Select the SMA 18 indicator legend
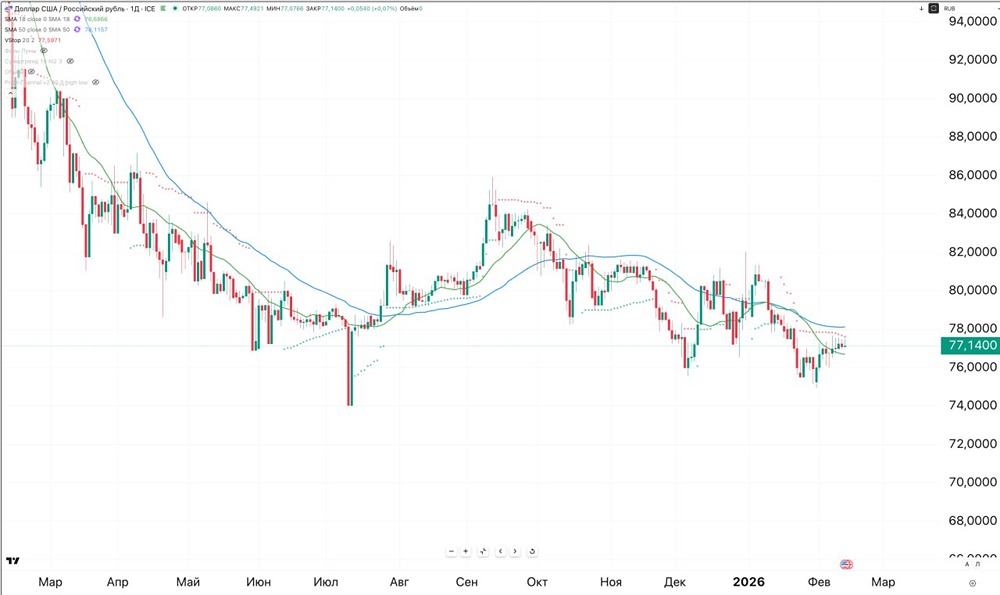1000x595 pixels. click(x=37, y=19)
